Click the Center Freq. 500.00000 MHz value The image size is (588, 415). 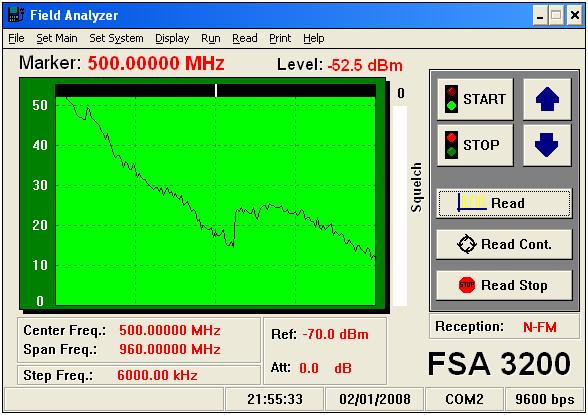170,330
